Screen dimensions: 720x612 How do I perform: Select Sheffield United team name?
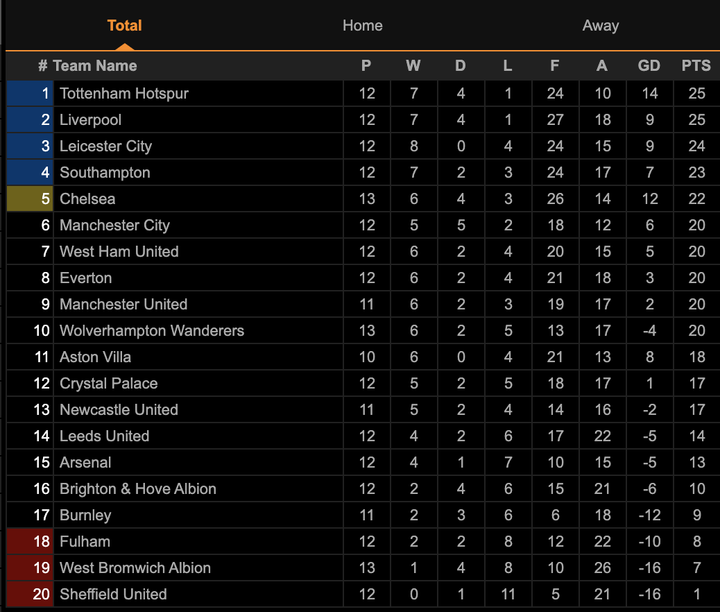pos(113,595)
